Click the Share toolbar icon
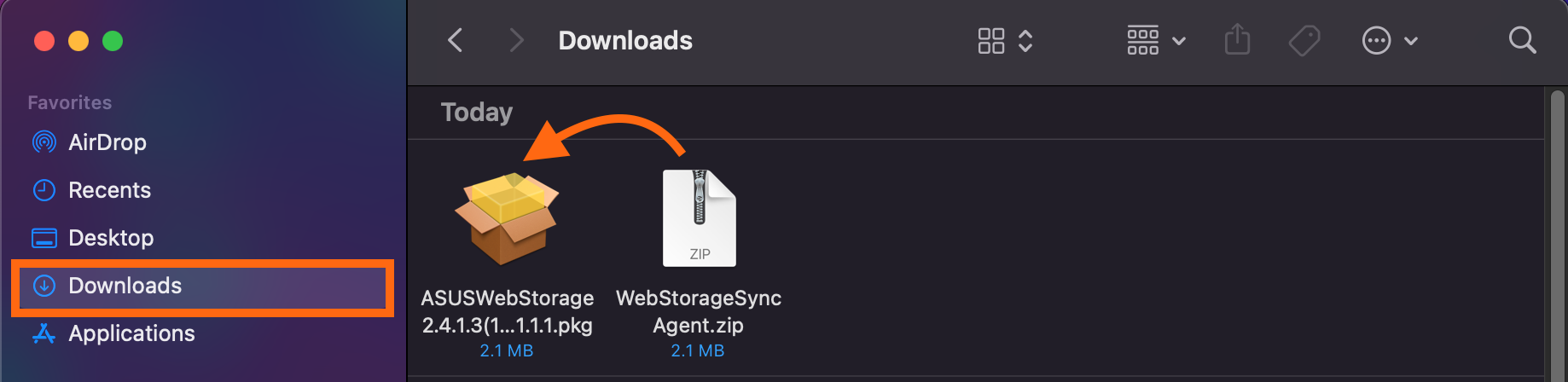The image size is (1568, 382). pos(1237,39)
